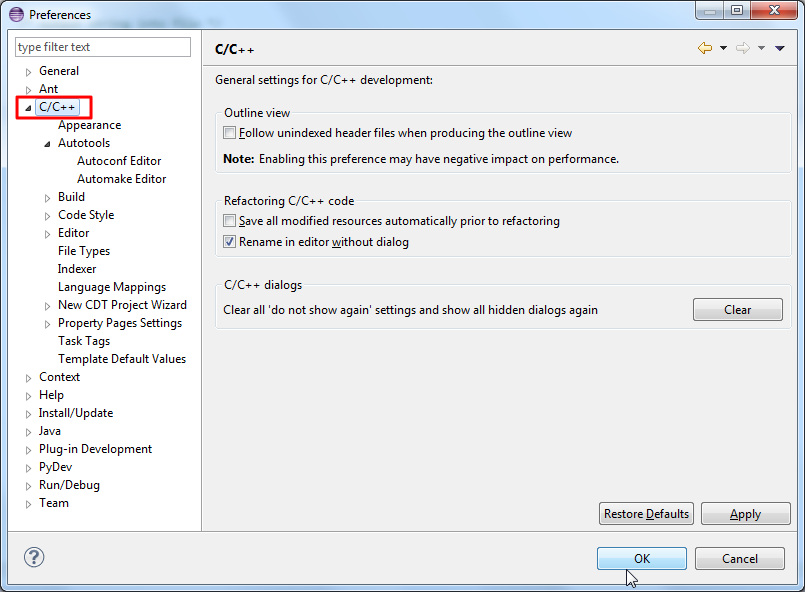
Task: Select Autoconf Editor preference page
Action: pos(119,161)
